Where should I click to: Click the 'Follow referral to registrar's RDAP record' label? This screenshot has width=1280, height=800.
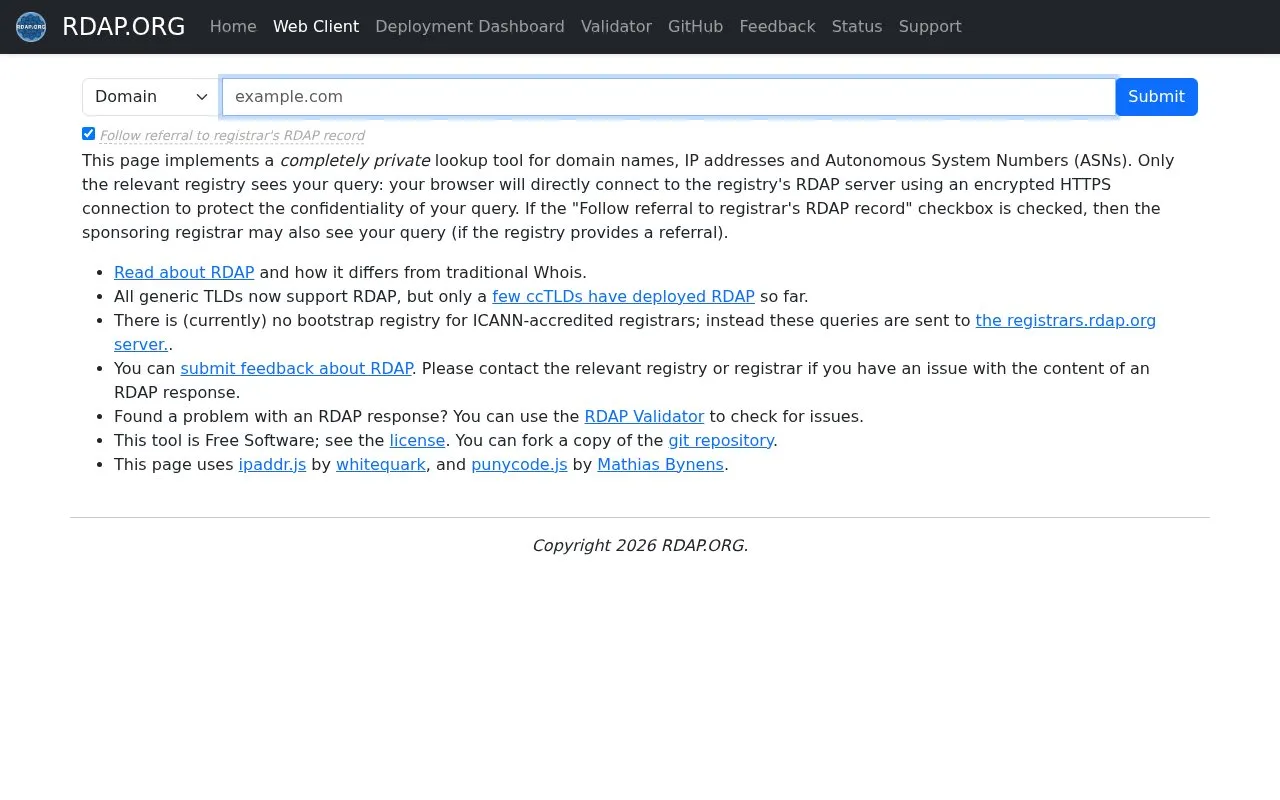pyautogui.click(x=232, y=136)
